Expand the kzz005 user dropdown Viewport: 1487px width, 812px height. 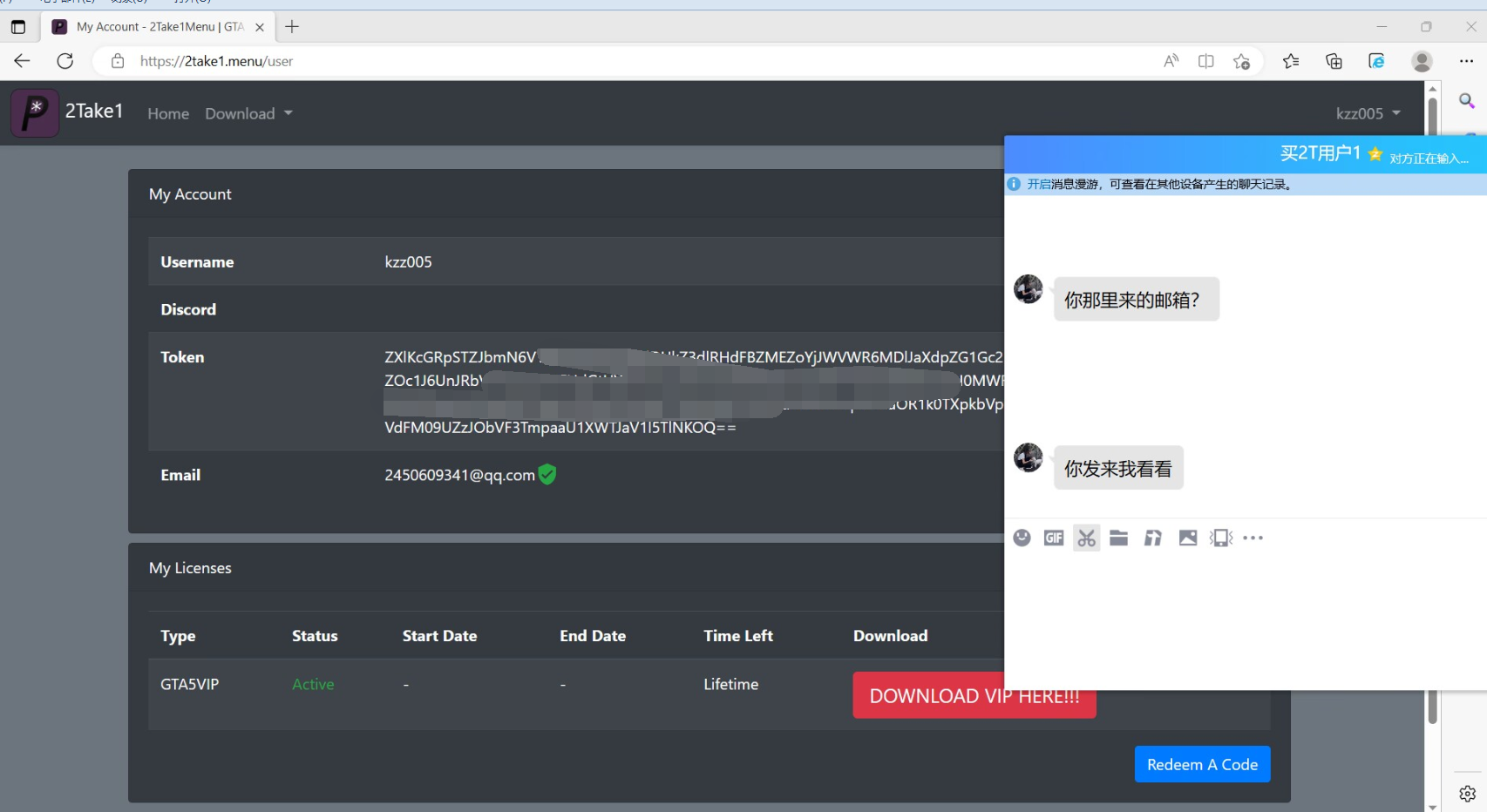tap(1368, 113)
